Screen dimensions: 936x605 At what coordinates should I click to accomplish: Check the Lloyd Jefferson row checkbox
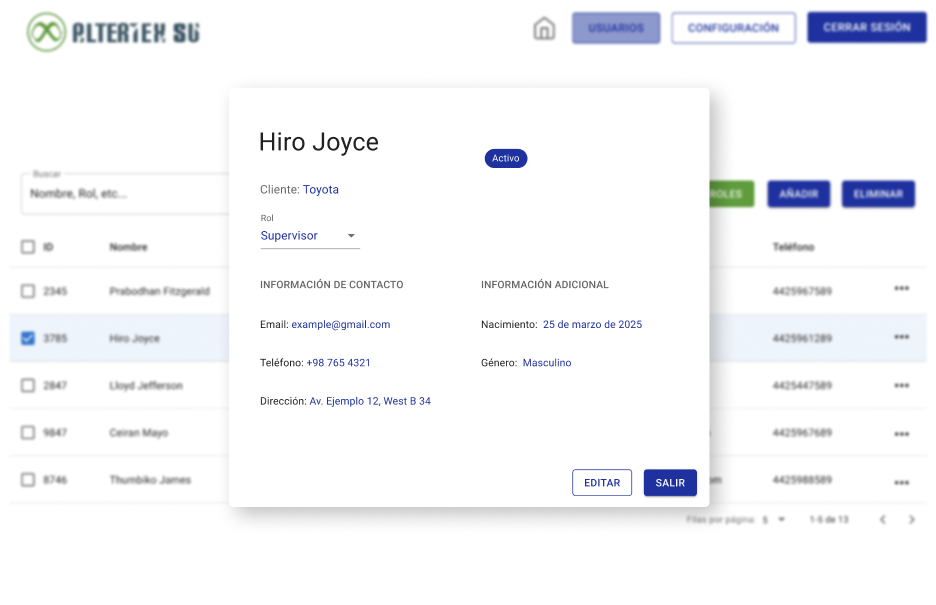pos(28,385)
